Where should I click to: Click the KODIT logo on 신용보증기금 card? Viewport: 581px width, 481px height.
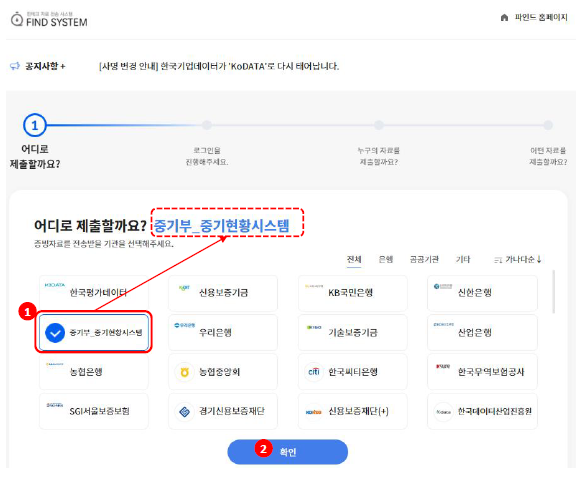pyautogui.click(x=184, y=288)
